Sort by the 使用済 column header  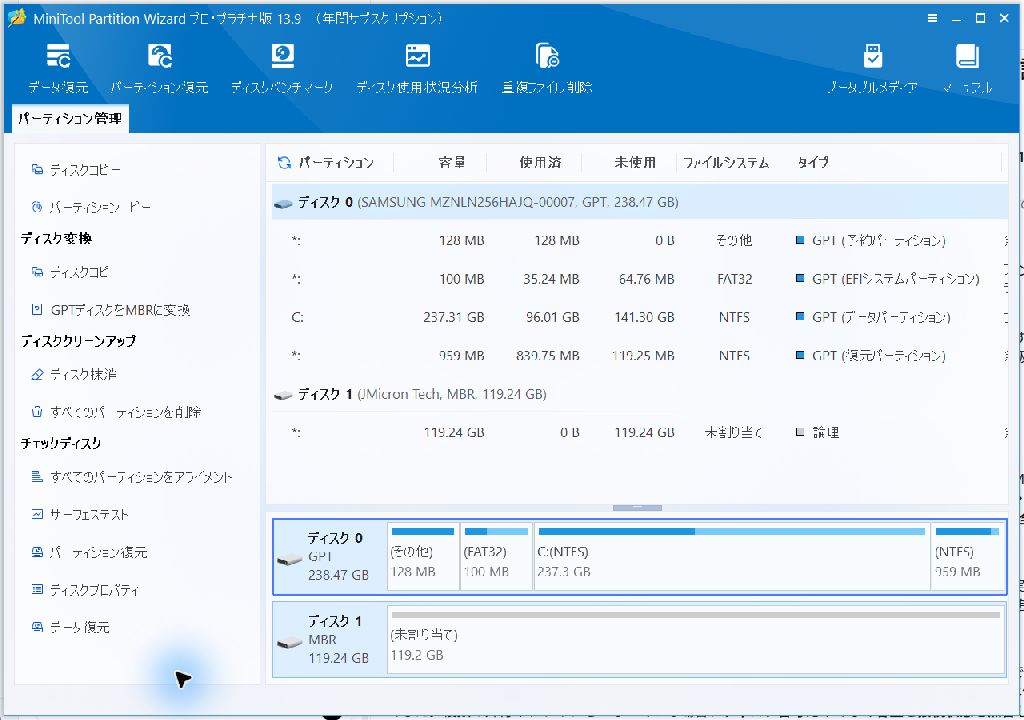[x=540, y=162]
